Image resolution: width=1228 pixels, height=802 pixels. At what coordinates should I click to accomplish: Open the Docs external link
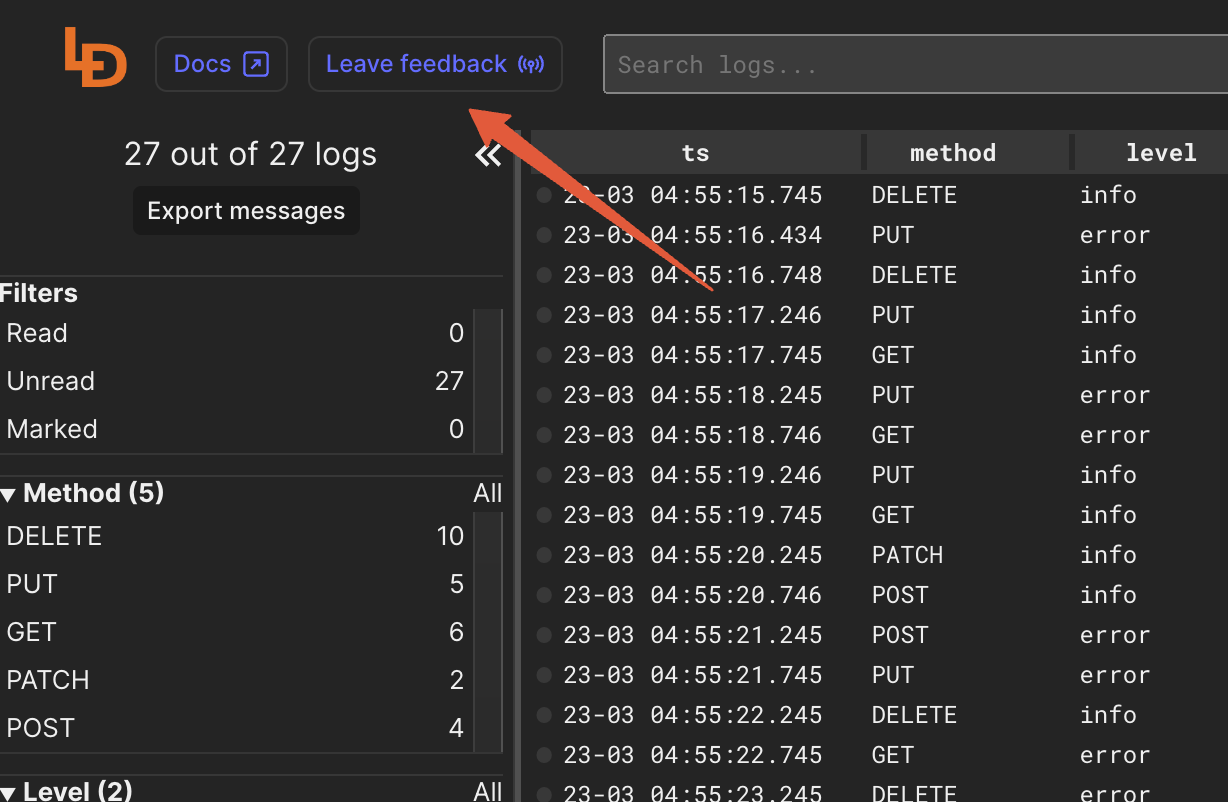point(221,64)
